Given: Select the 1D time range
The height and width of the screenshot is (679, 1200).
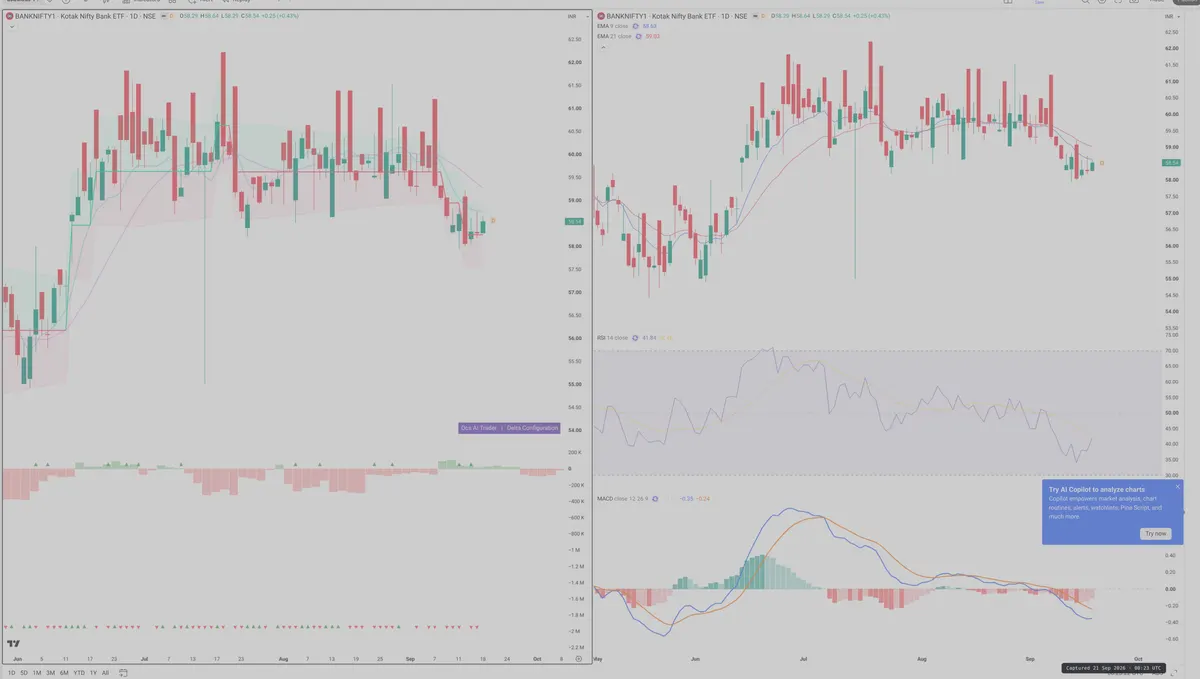Looking at the screenshot, I should 12,673.
